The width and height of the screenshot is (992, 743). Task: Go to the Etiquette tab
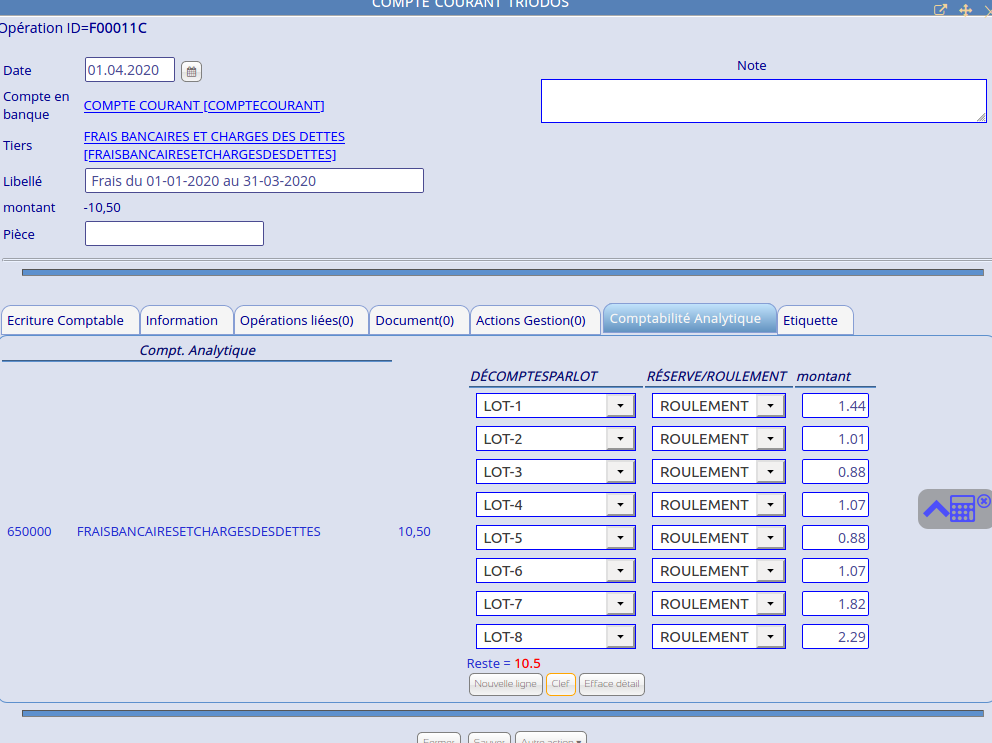click(x=811, y=321)
